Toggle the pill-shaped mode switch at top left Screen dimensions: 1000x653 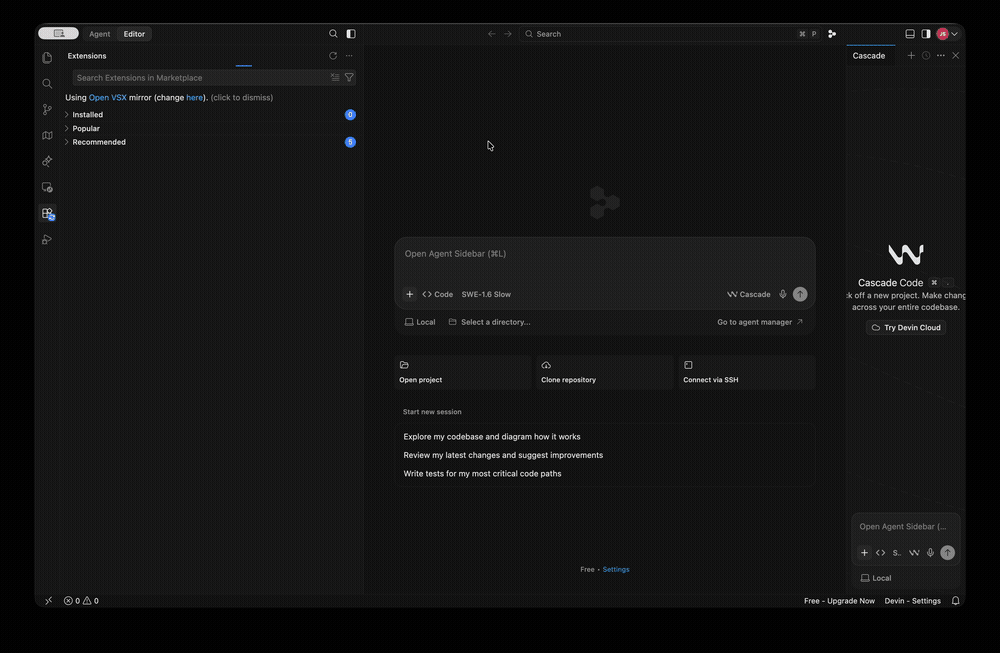pos(59,33)
